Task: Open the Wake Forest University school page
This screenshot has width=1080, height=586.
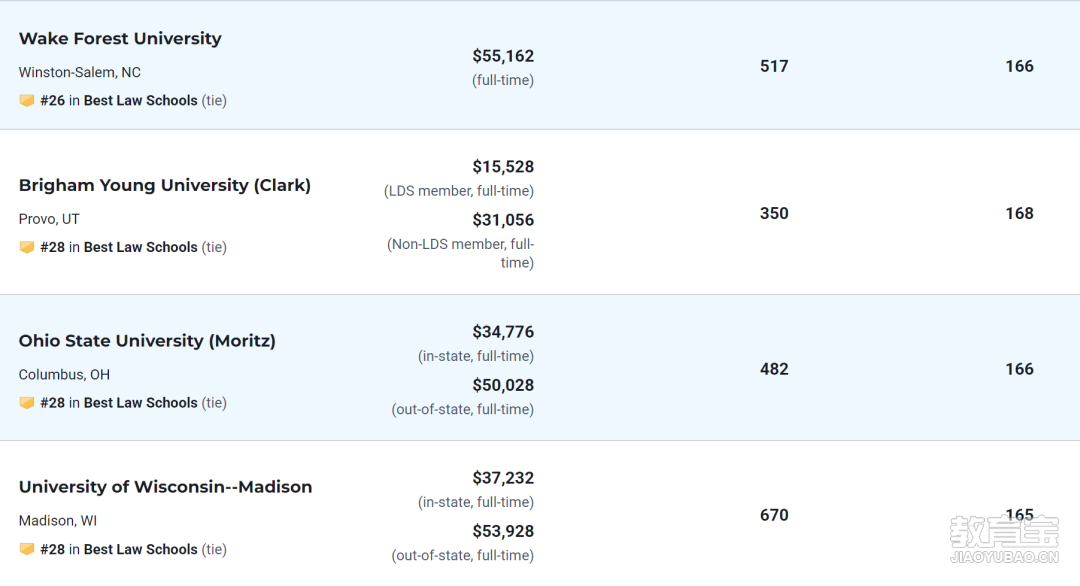Action: tap(120, 39)
